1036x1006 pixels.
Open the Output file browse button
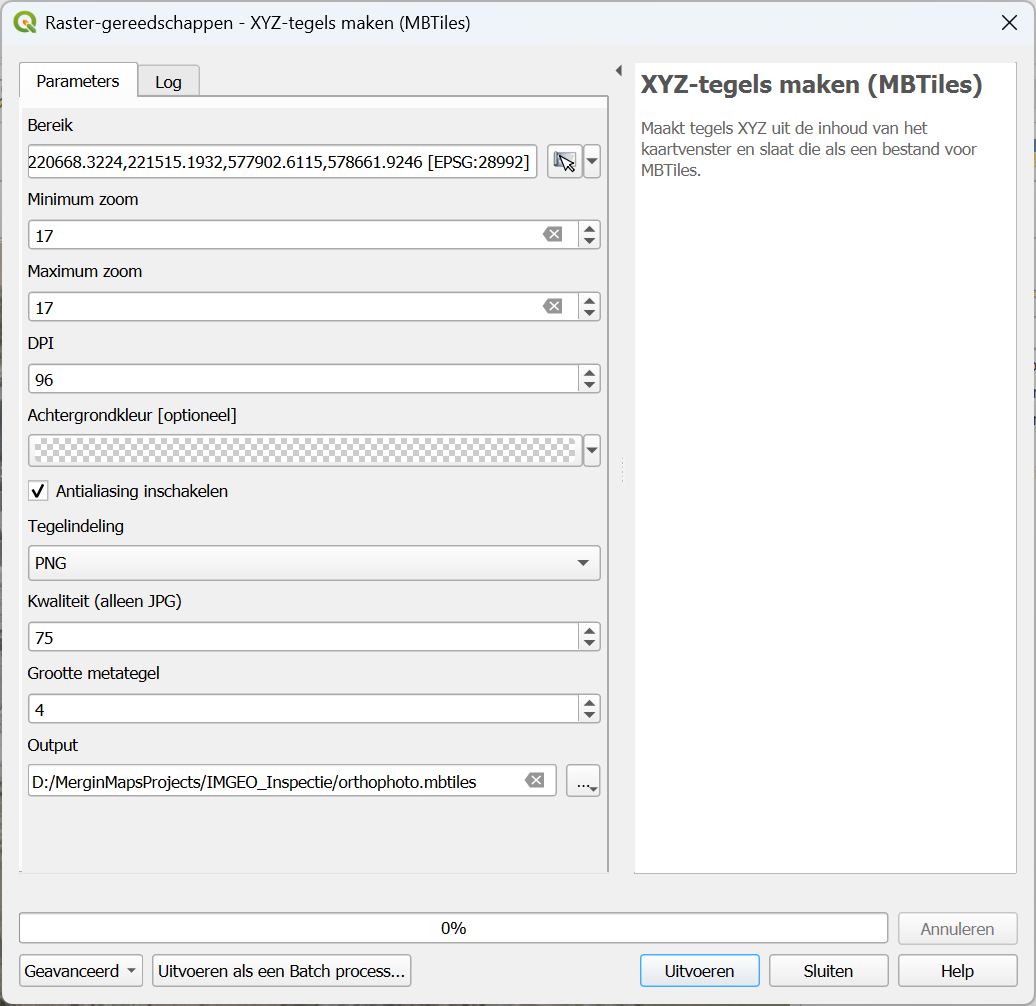pos(583,781)
